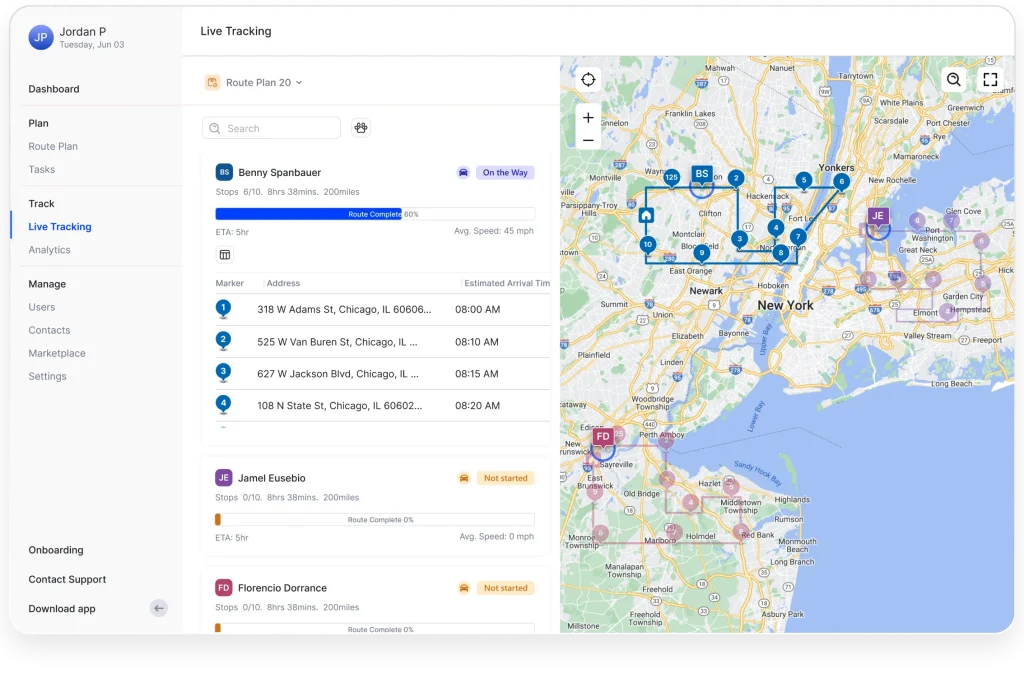This screenshot has height=673, width=1024.
Task: Open Tasks in the sidebar
Action: click(42, 169)
